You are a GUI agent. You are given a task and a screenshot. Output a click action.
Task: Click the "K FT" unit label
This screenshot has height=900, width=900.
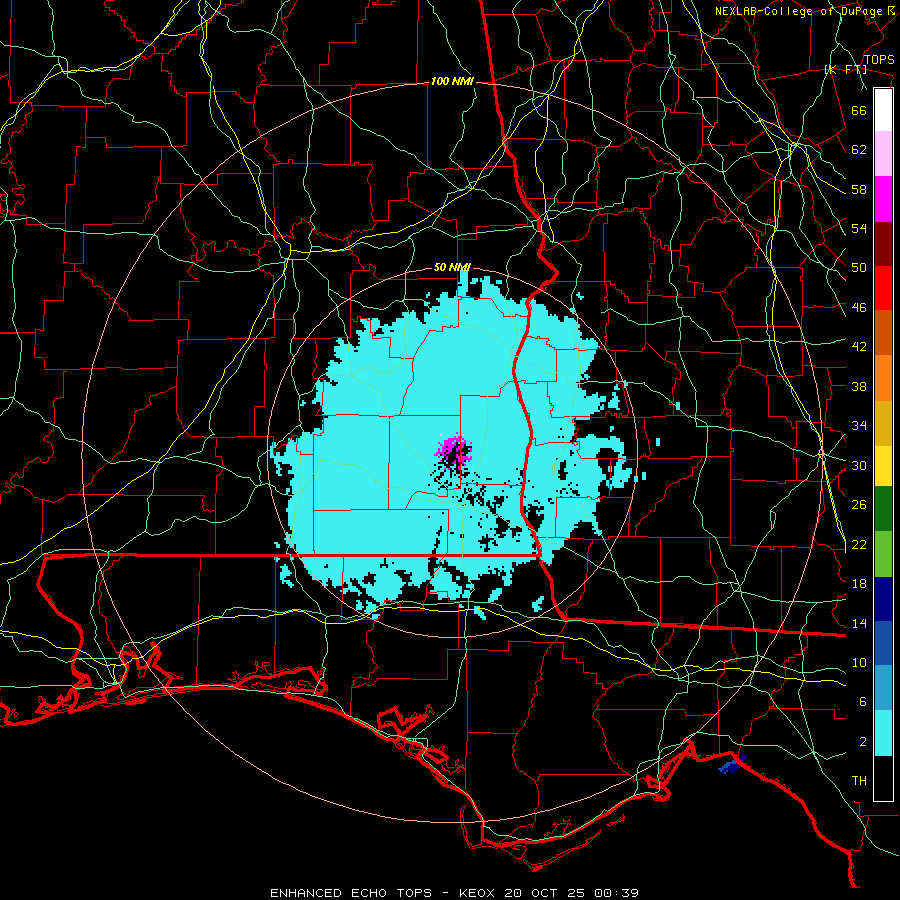(846, 69)
